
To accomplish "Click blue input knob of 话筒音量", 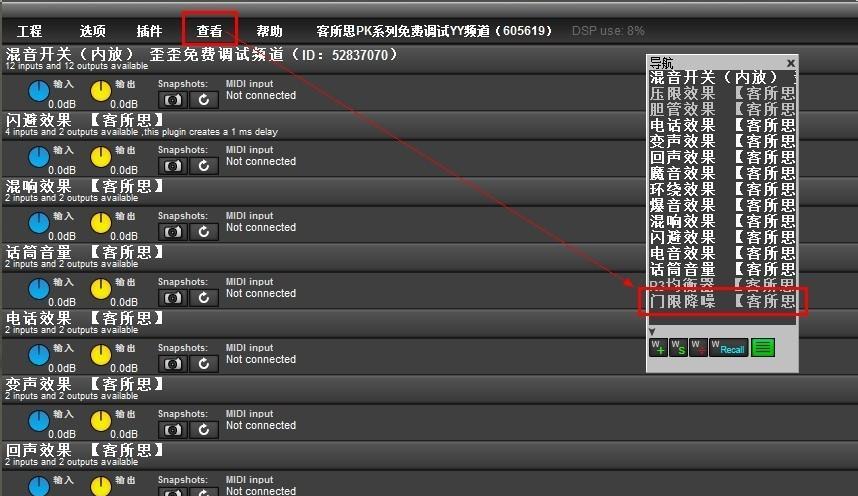I will [38, 289].
